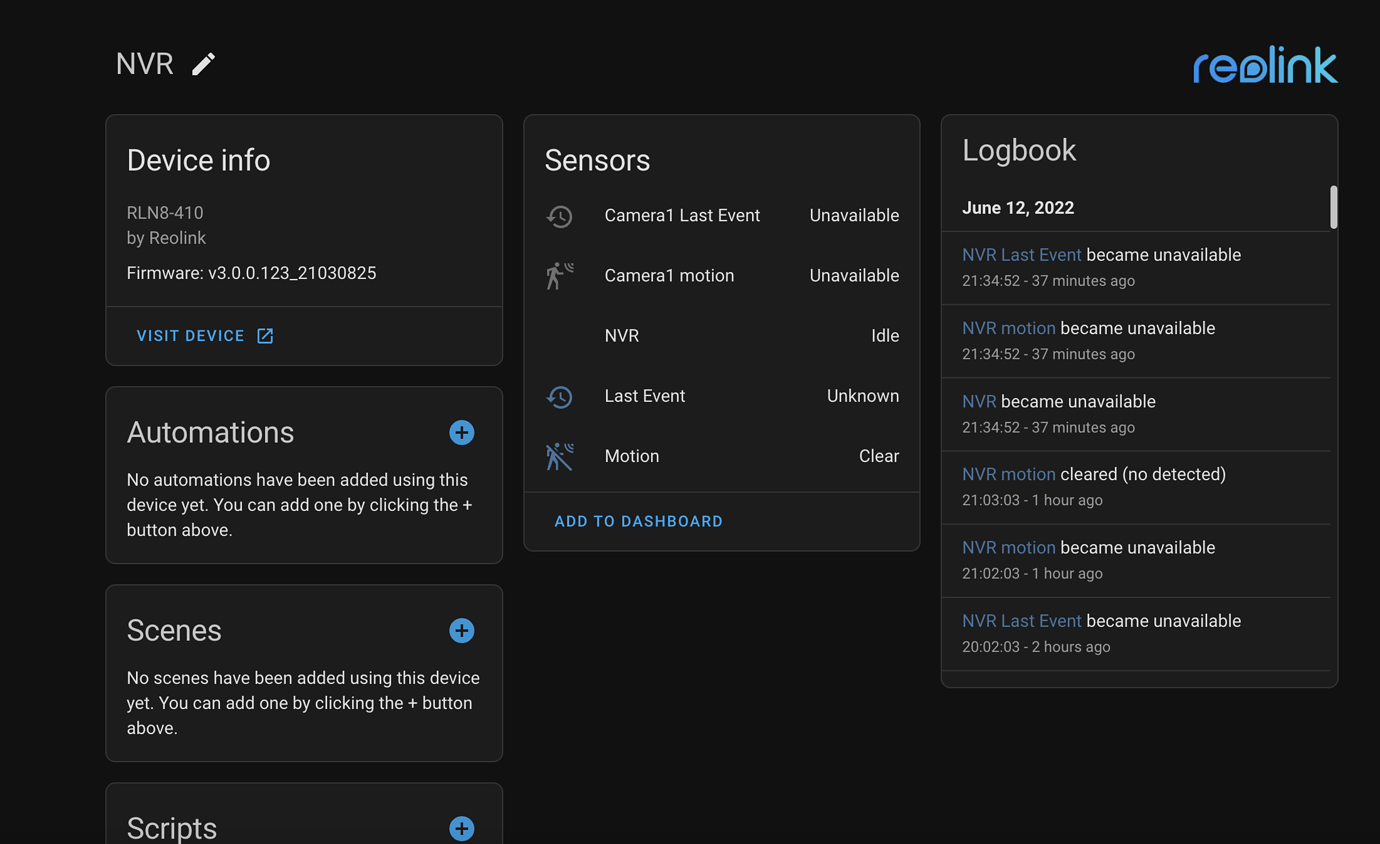The image size is (1380, 844).
Task: Click the Logbook panel scrollbar
Action: pyautogui.click(x=1333, y=207)
